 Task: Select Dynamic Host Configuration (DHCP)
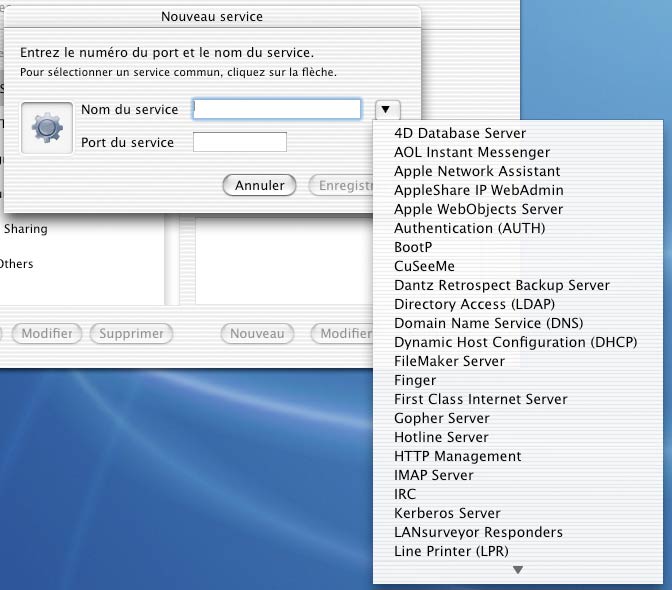pyautogui.click(x=518, y=342)
